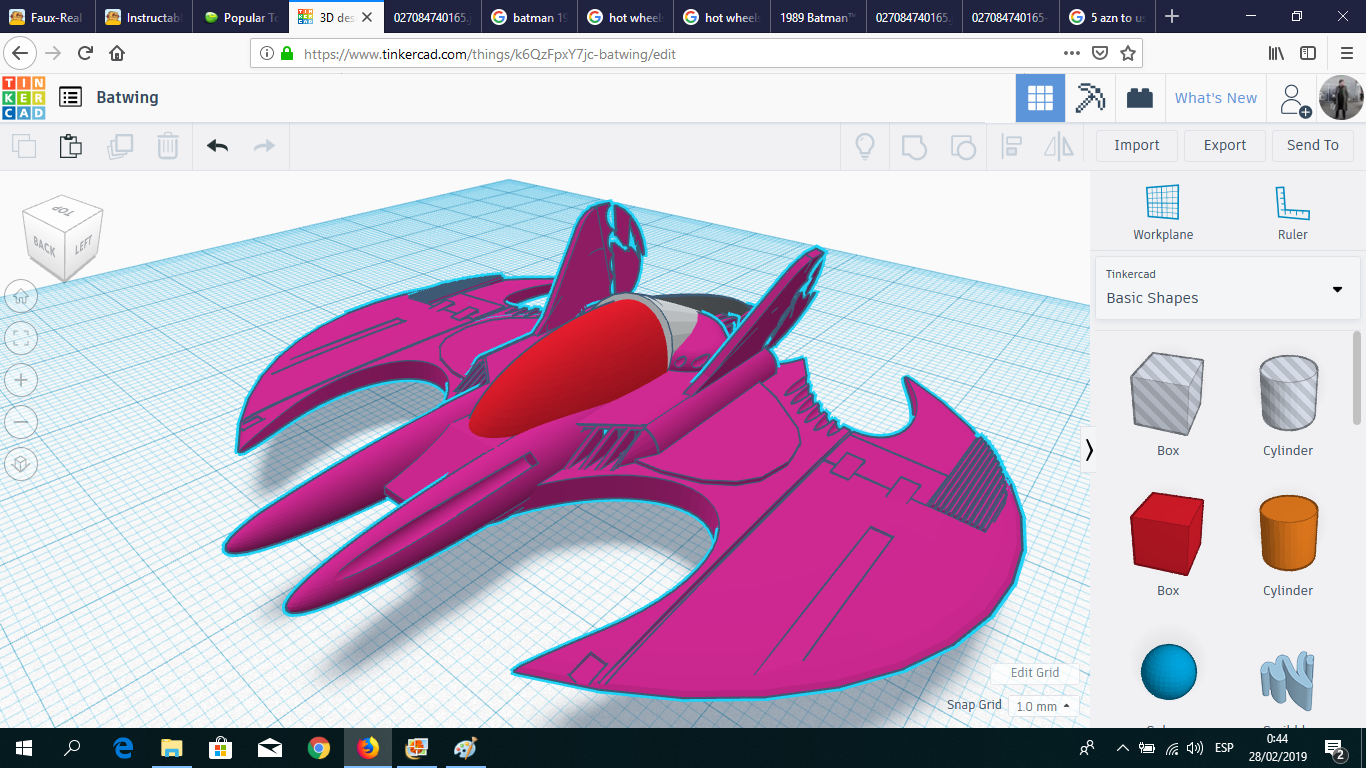The image size is (1366, 768).
Task: Open the Tinkercad dashboard via the logo
Action: [x=23, y=97]
